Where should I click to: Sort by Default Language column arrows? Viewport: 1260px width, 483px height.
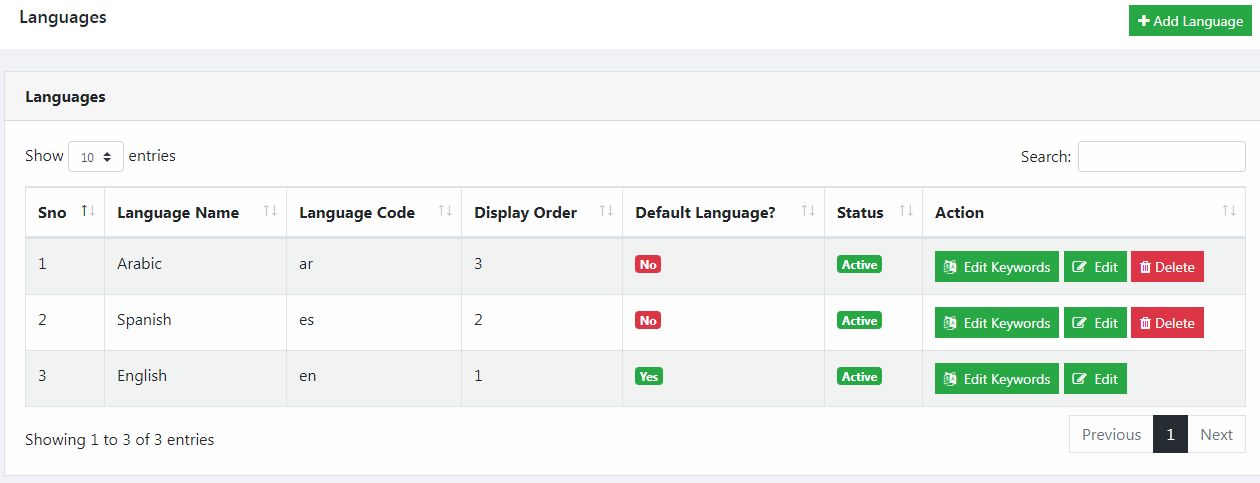point(808,211)
